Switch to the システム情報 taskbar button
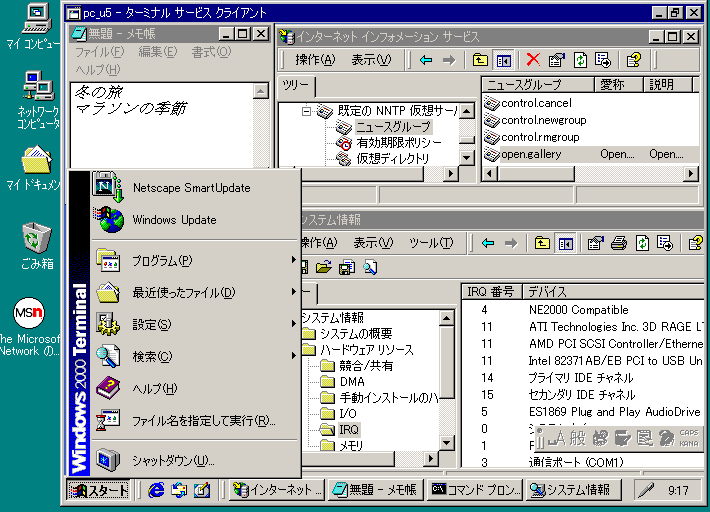This screenshot has height=512, width=710. tap(573, 490)
